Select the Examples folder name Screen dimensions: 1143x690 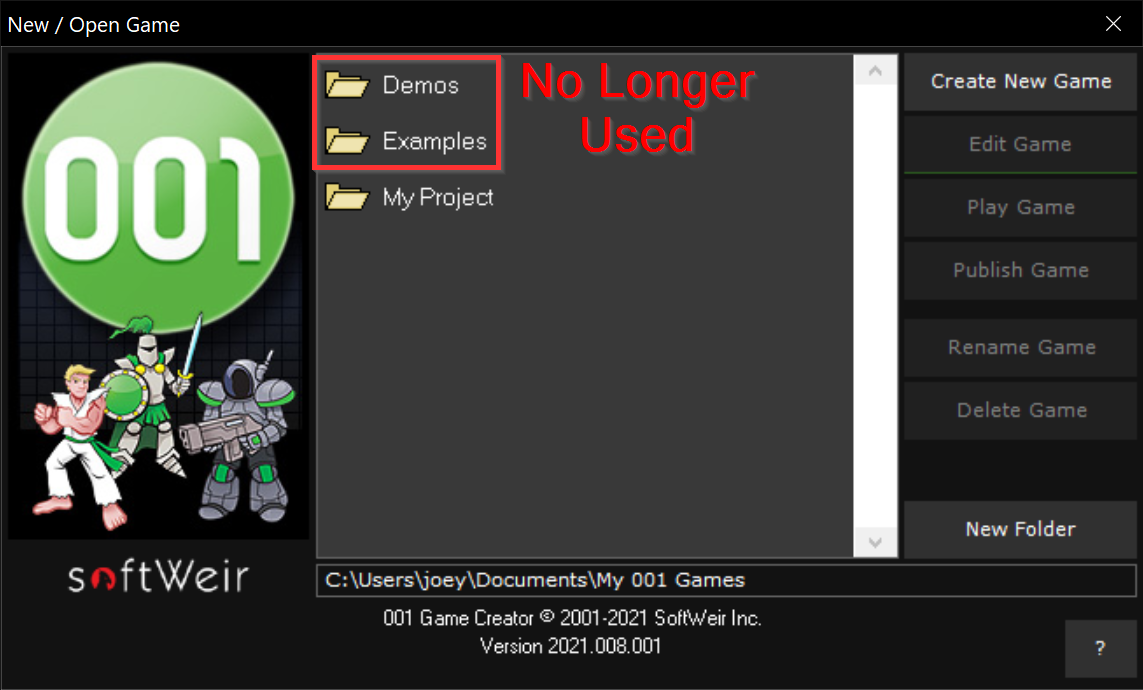[x=434, y=141]
